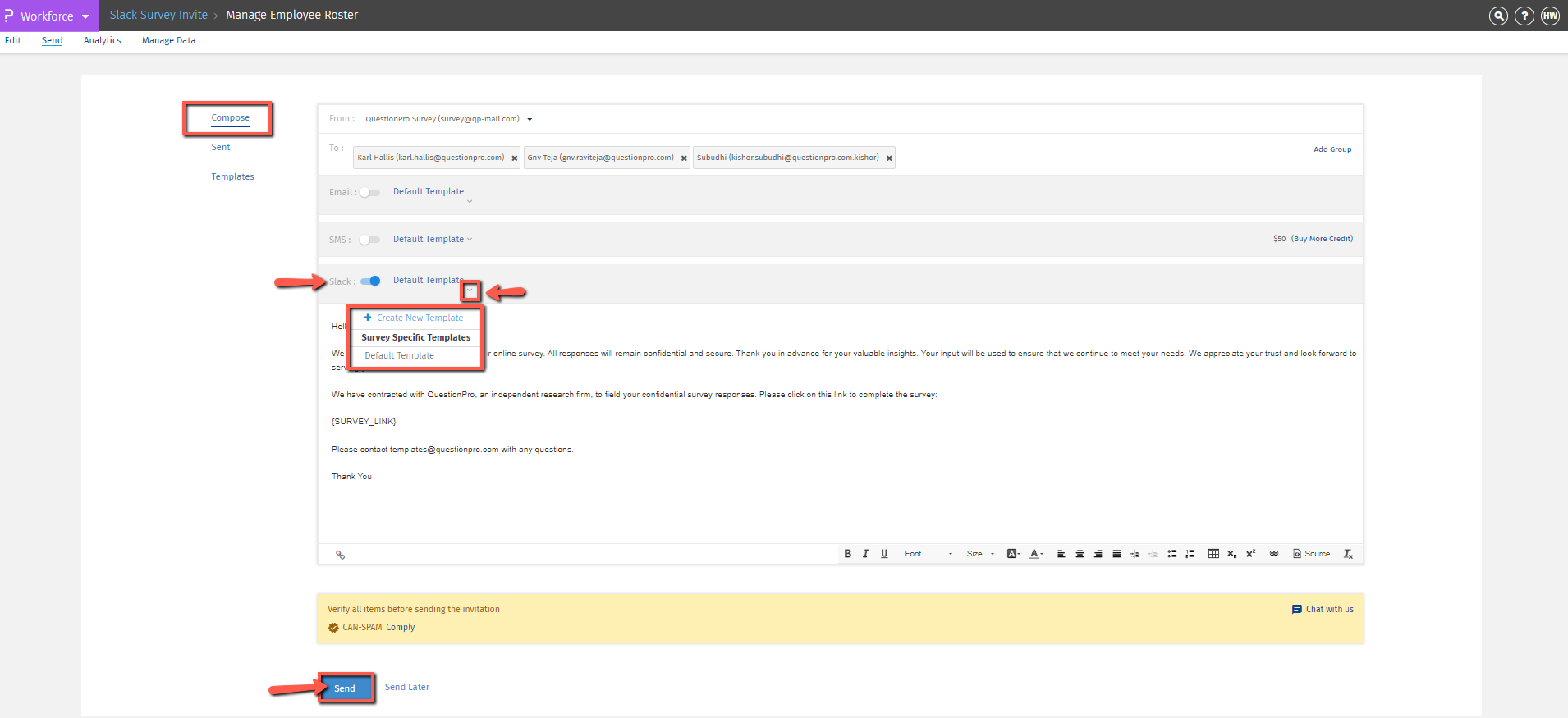Viewport: 1568px width, 718px height.
Task: Go to Slack Survey Invite breadcrumb
Action: click(158, 15)
